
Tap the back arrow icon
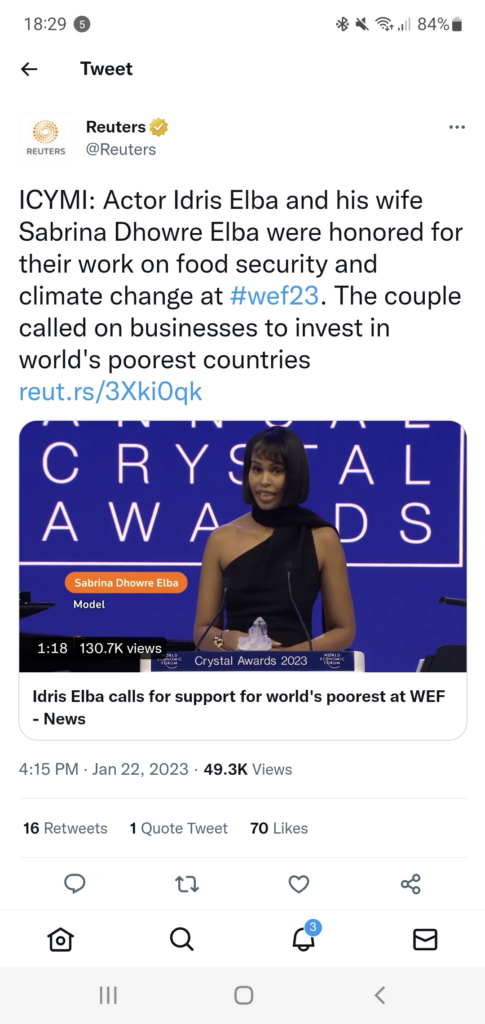(x=29, y=69)
